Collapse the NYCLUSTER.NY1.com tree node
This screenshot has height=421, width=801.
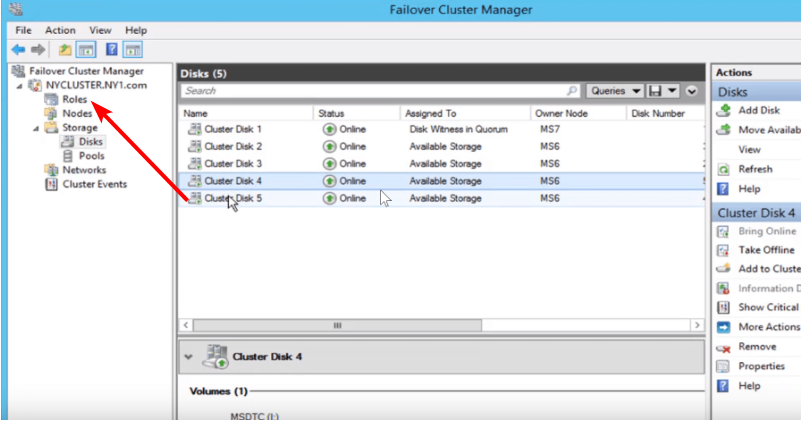[19, 86]
